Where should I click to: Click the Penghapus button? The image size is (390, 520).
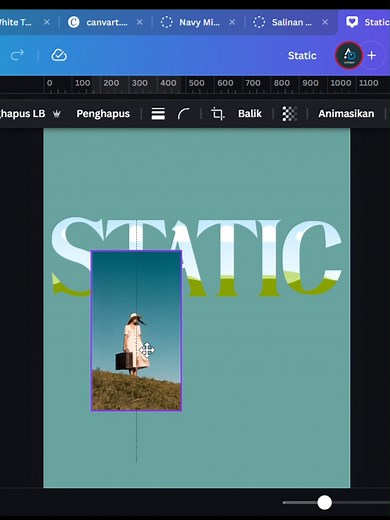[103, 114]
